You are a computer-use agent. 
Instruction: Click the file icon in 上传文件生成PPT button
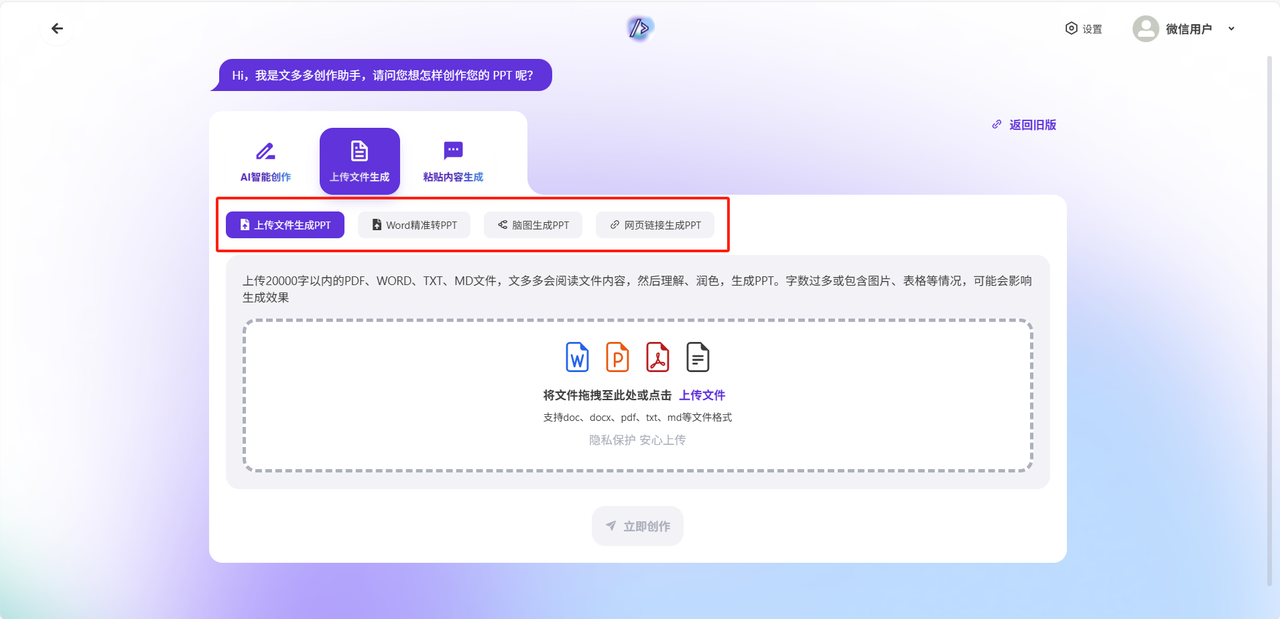tap(245, 225)
